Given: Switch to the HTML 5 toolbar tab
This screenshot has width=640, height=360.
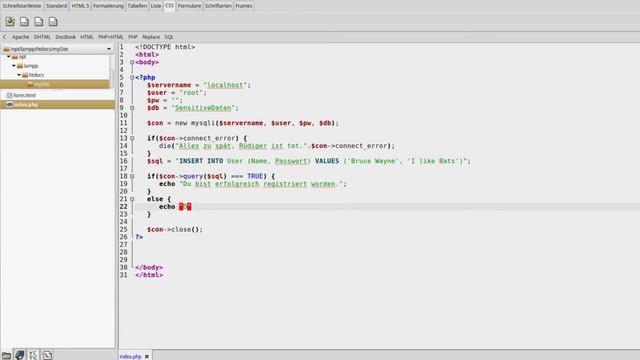Looking at the screenshot, I should 80,6.
